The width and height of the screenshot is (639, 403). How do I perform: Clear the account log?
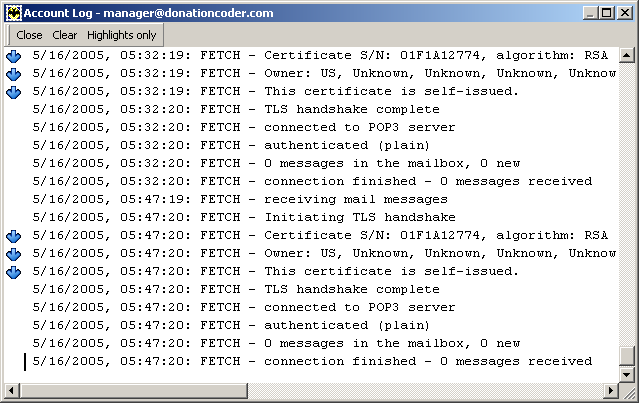64,35
